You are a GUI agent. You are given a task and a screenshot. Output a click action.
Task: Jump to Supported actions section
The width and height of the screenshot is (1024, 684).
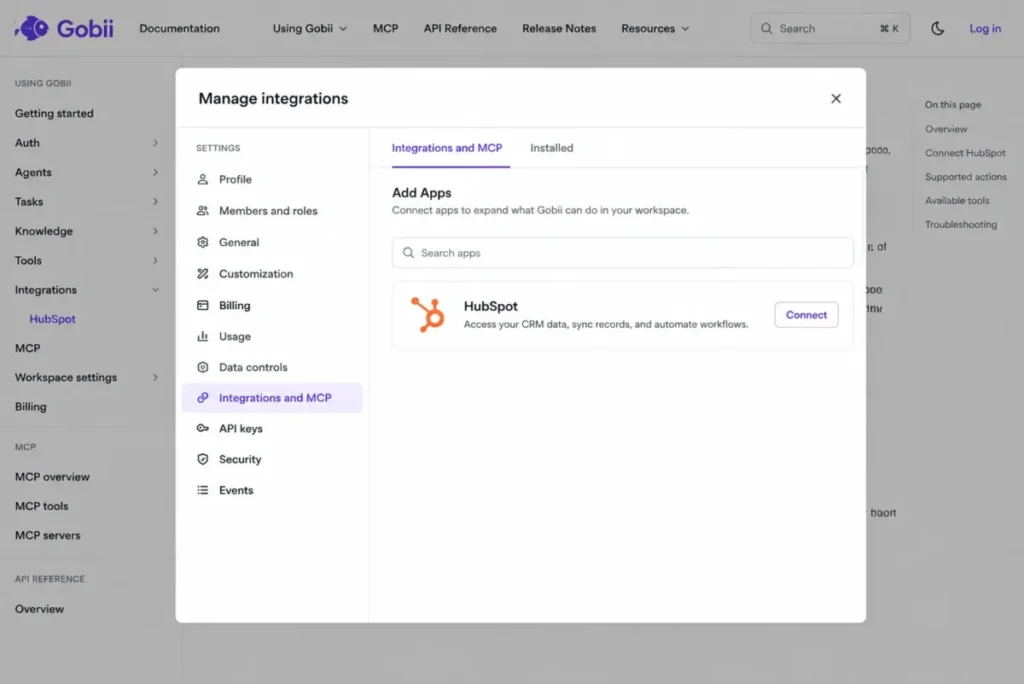click(x=965, y=176)
